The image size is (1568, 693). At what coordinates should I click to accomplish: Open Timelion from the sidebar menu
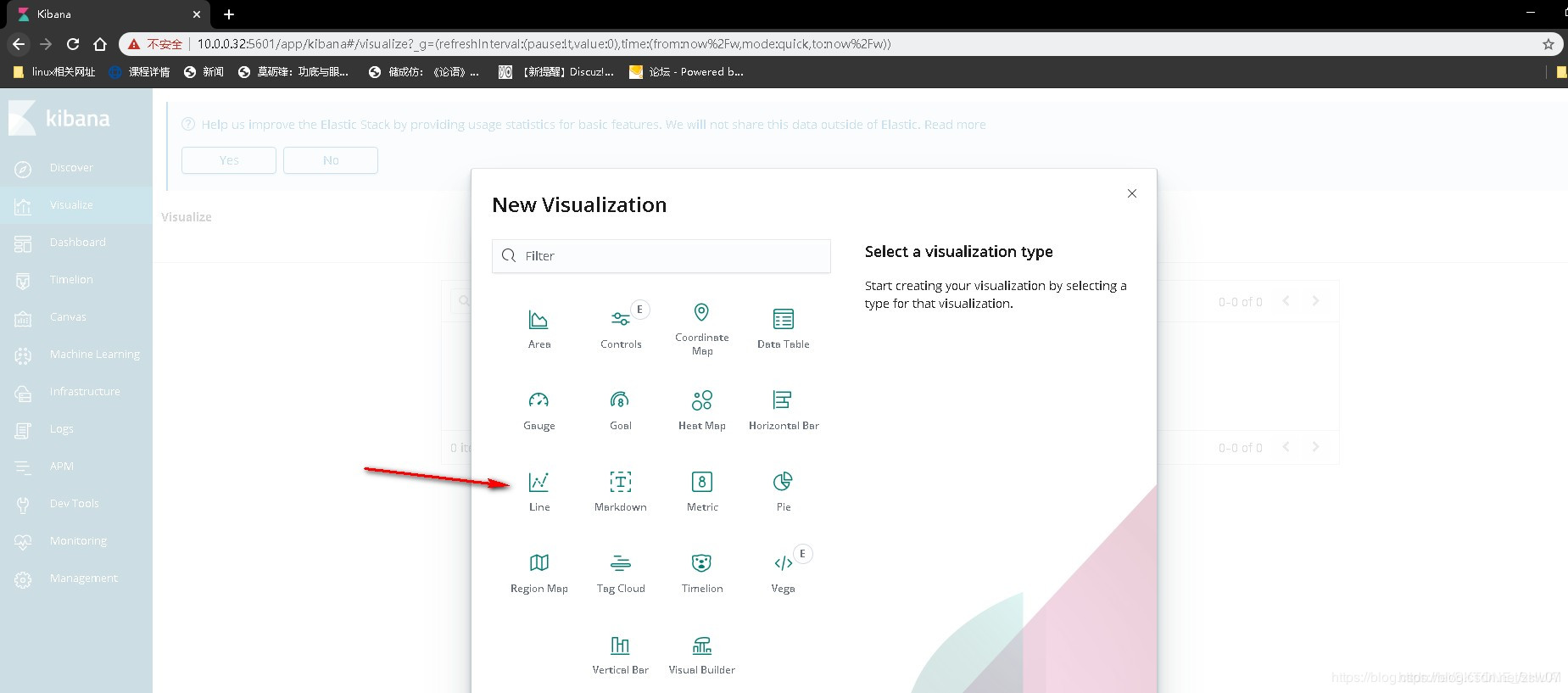point(76,280)
